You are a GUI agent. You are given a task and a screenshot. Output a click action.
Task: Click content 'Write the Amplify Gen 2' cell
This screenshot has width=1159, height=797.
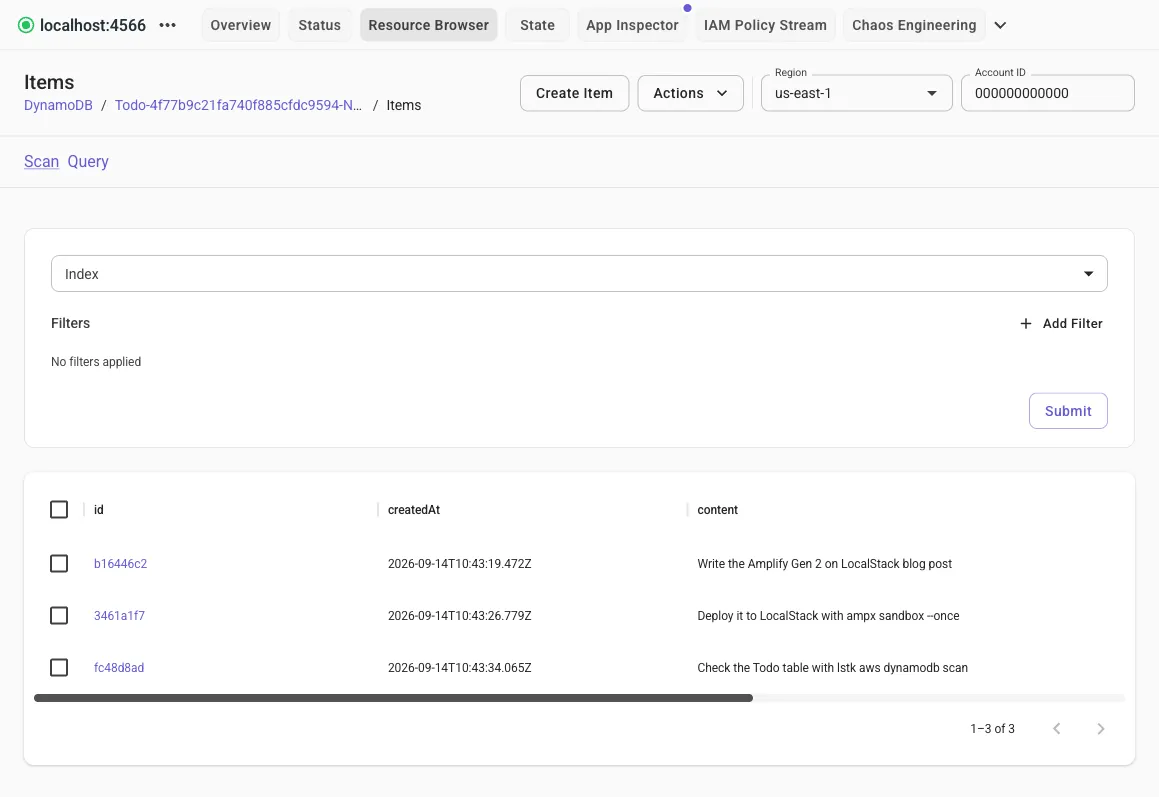(824, 563)
